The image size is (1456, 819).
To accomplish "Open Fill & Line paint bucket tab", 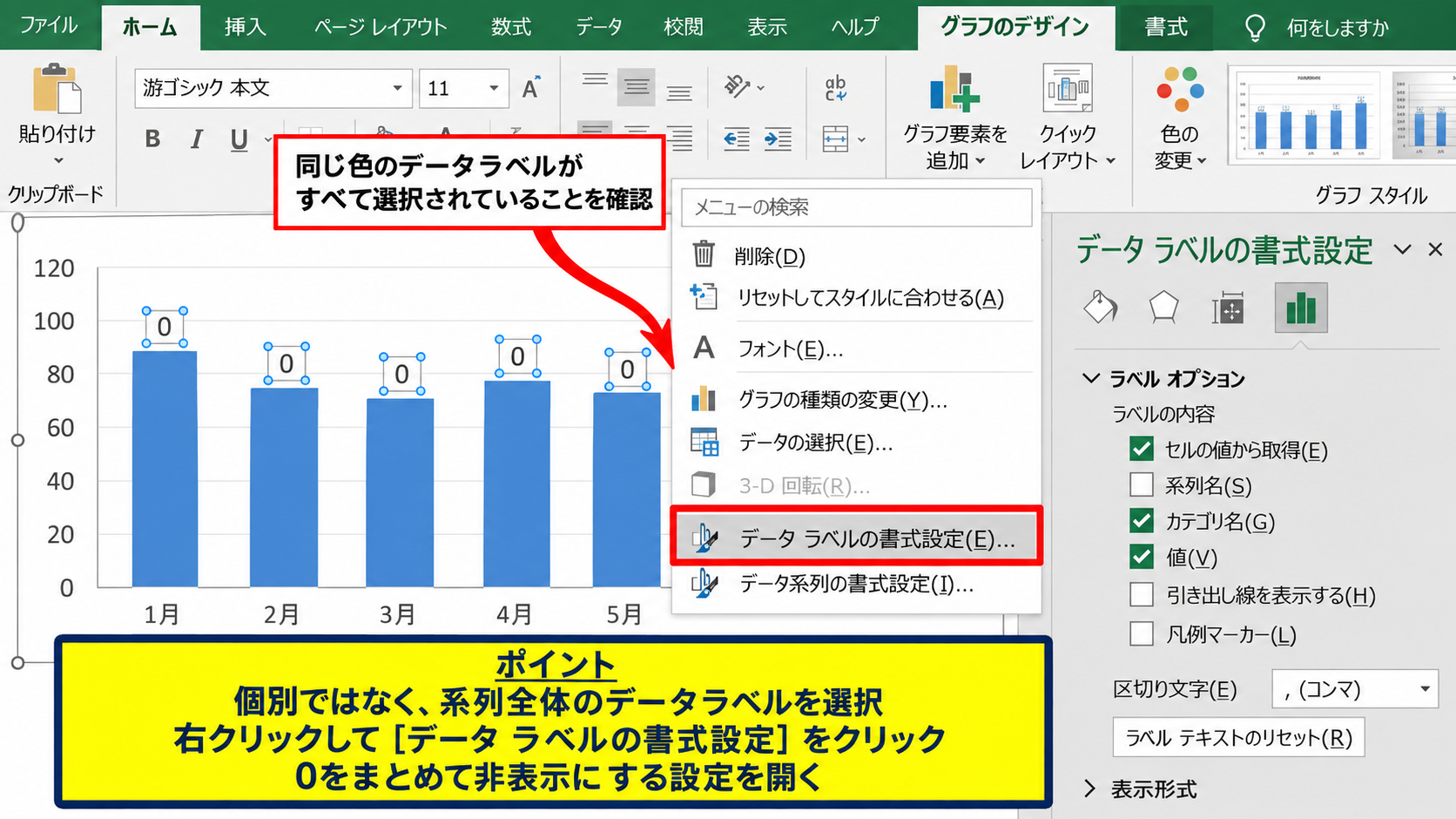I will pos(1100,308).
